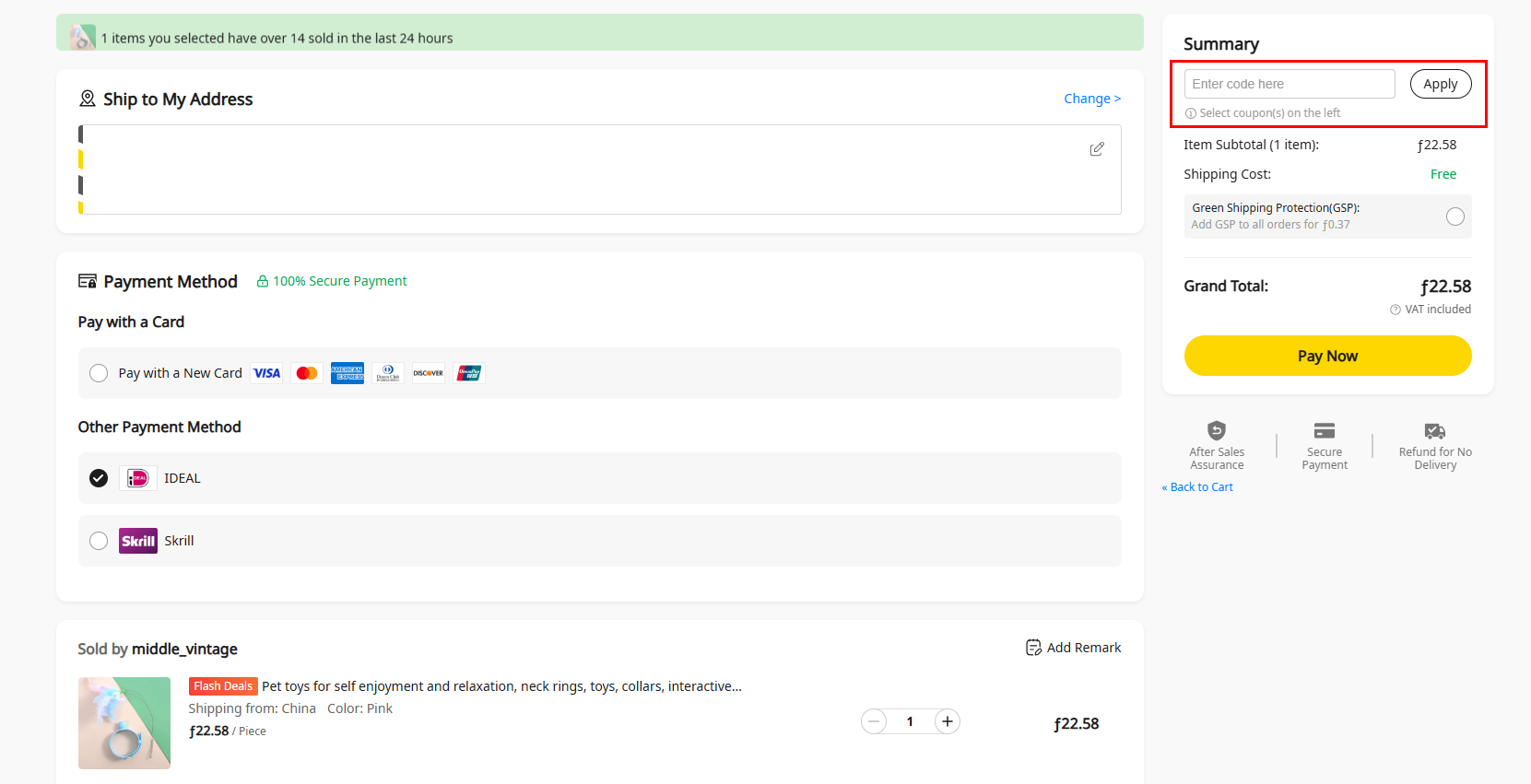The image size is (1531, 784).
Task: Click the After Sales Assurance shield icon
Action: tap(1217, 430)
